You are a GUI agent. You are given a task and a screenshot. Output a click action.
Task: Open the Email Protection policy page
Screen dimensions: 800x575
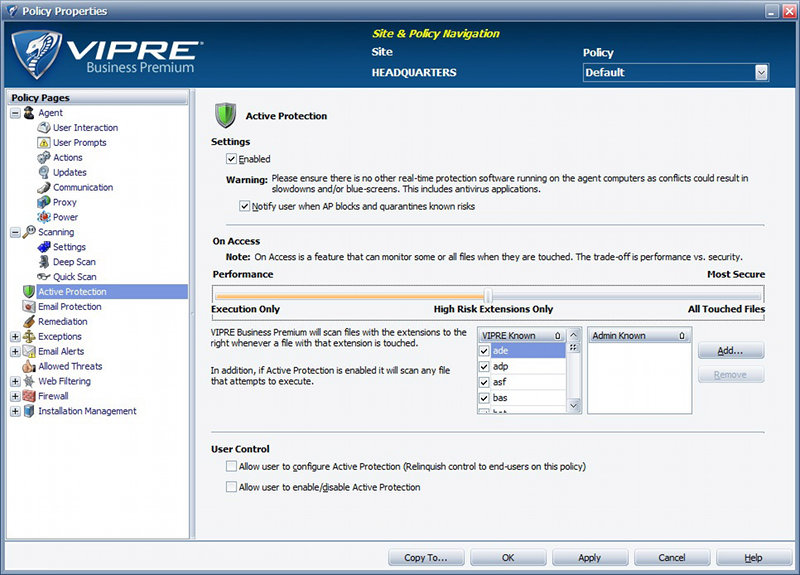click(x=69, y=307)
